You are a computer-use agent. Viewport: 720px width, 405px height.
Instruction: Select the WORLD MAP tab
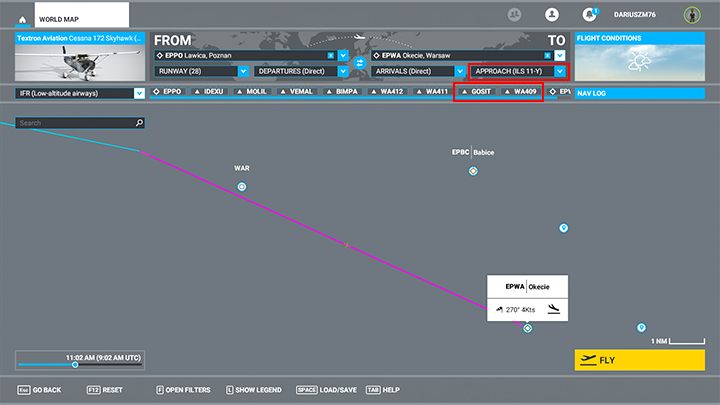coord(82,17)
